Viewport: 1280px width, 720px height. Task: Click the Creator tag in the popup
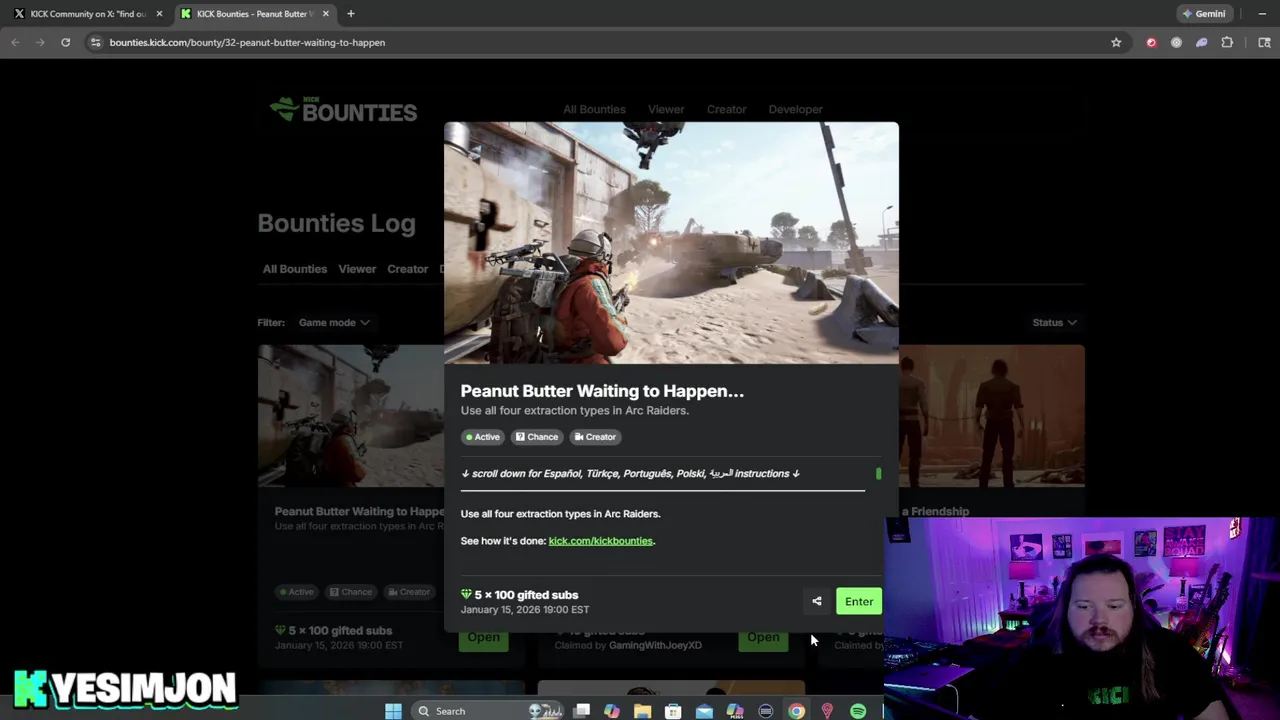(x=595, y=437)
